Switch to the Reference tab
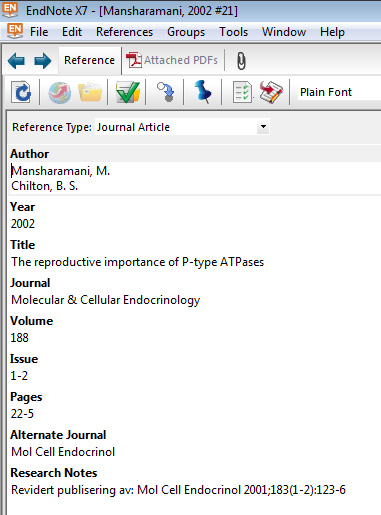The height and width of the screenshot is (515, 381). (x=89, y=60)
